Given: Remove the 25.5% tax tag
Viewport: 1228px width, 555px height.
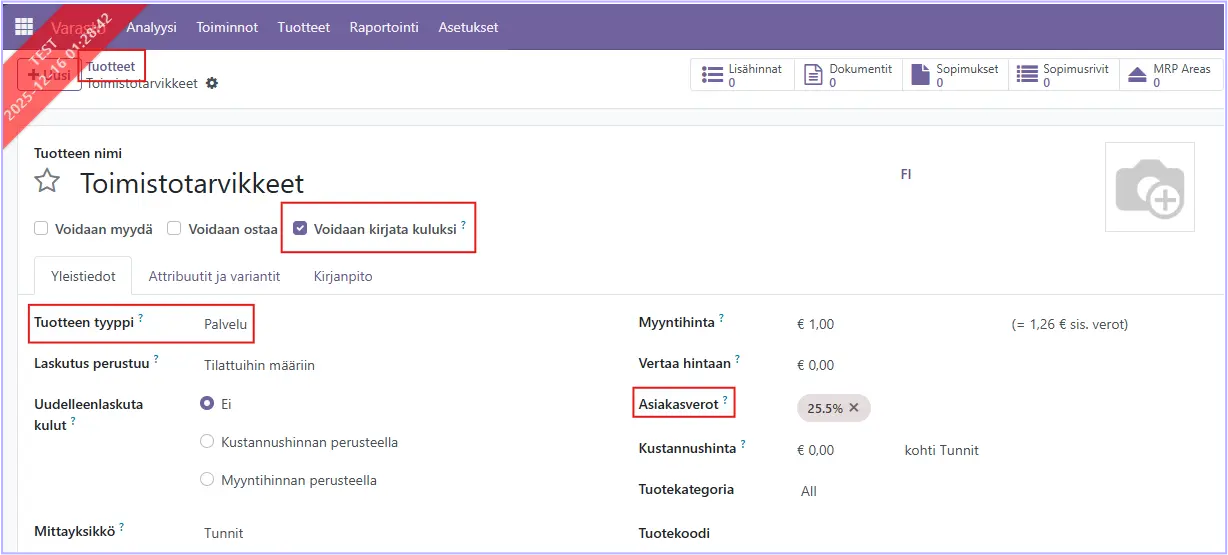Looking at the screenshot, I should pyautogui.click(x=854, y=408).
